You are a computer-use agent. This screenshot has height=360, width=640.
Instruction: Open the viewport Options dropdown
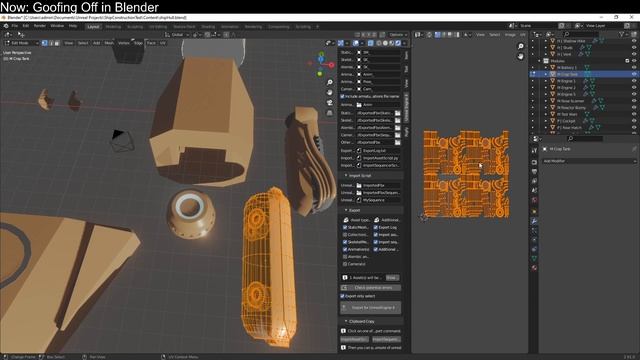pyautogui.click(x=398, y=35)
